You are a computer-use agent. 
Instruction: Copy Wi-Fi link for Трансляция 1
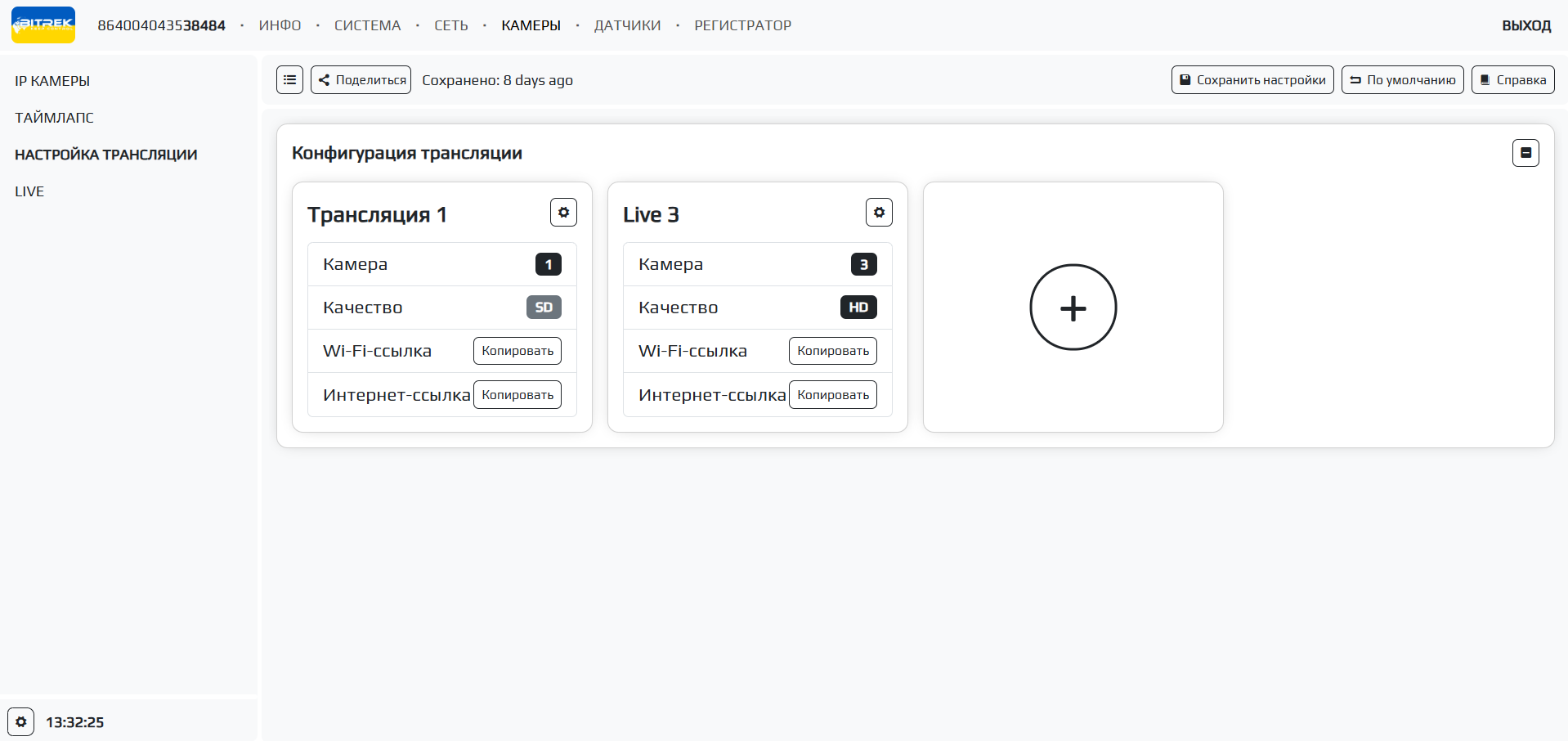click(x=517, y=351)
